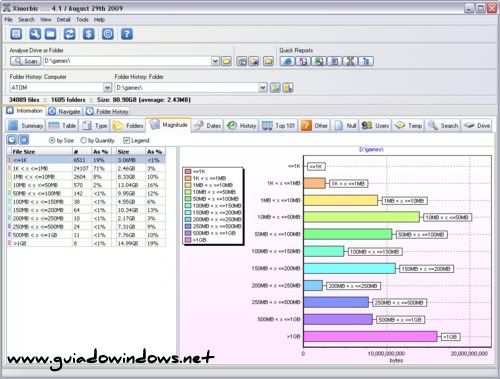Image resolution: width=500 pixels, height=379 pixels.
Task: Open the wrench settings toolbar icon
Action: point(35,34)
